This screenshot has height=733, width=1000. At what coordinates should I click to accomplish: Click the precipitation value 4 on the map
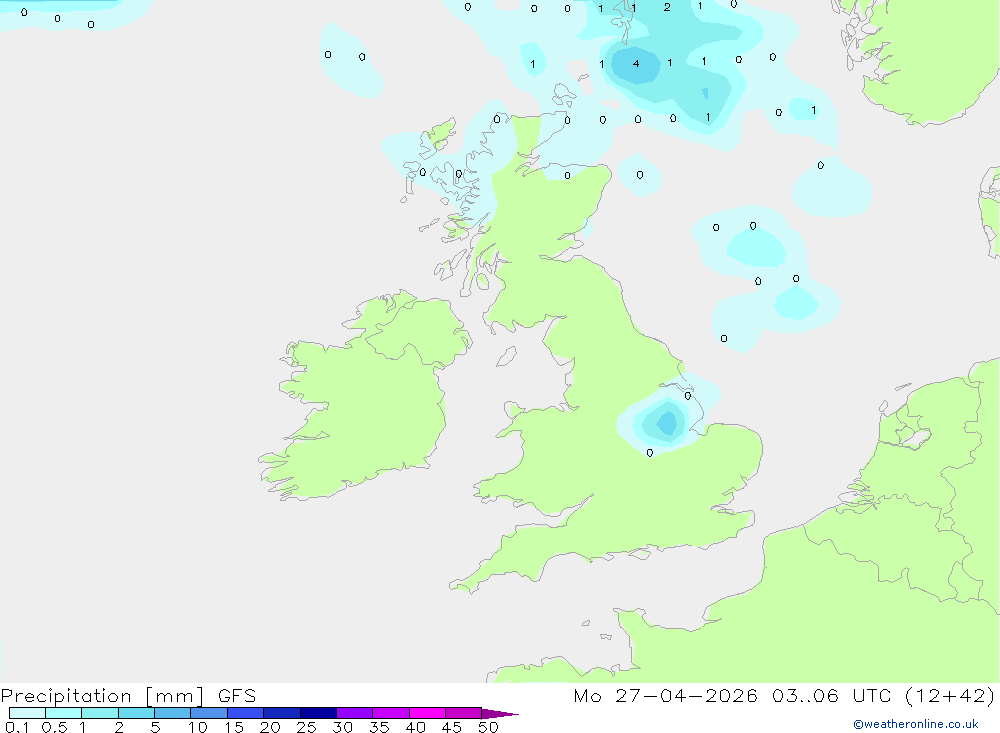[x=636, y=64]
